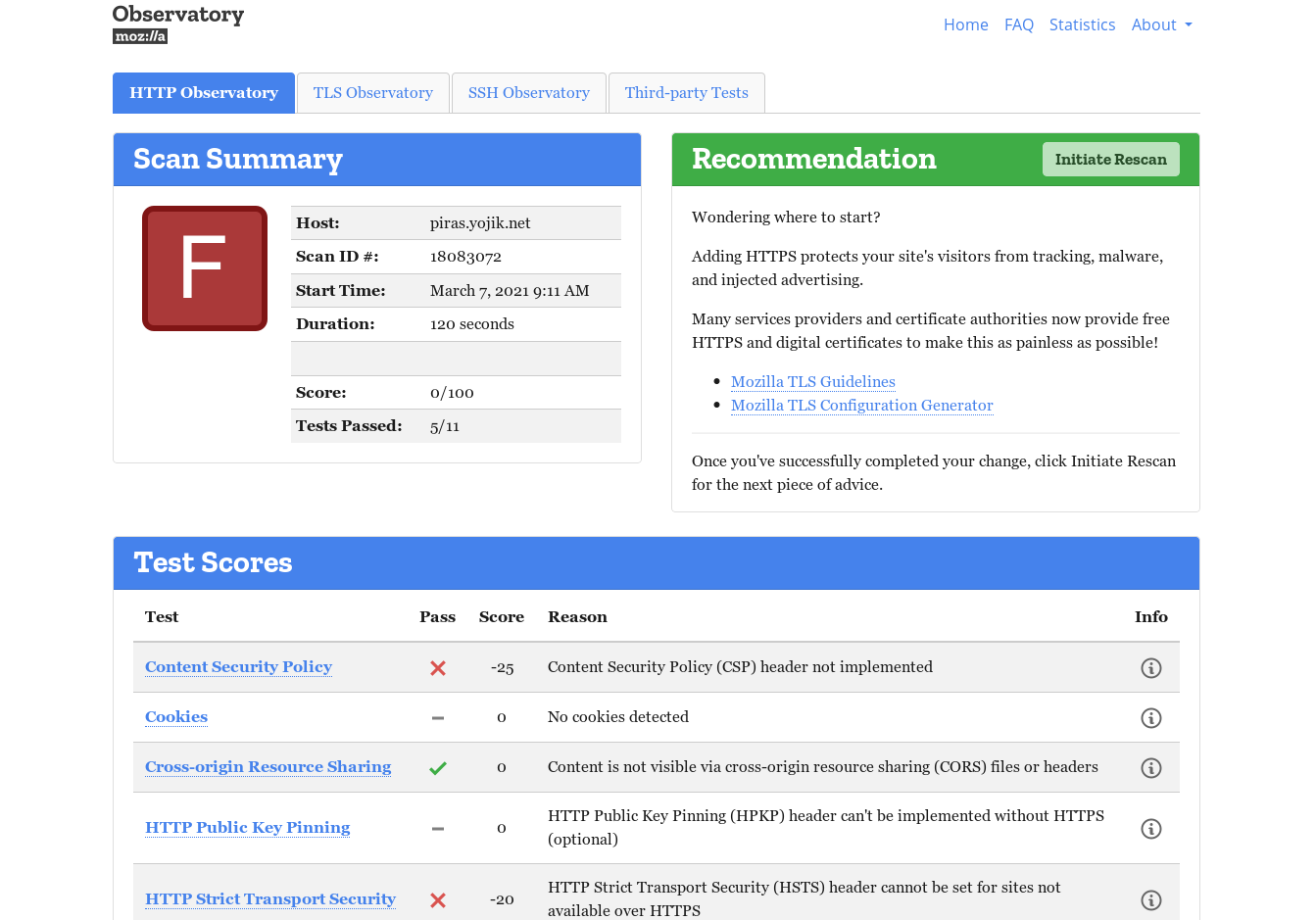
Task: Show info for Cross-origin Resource Sharing
Action: [x=1150, y=768]
